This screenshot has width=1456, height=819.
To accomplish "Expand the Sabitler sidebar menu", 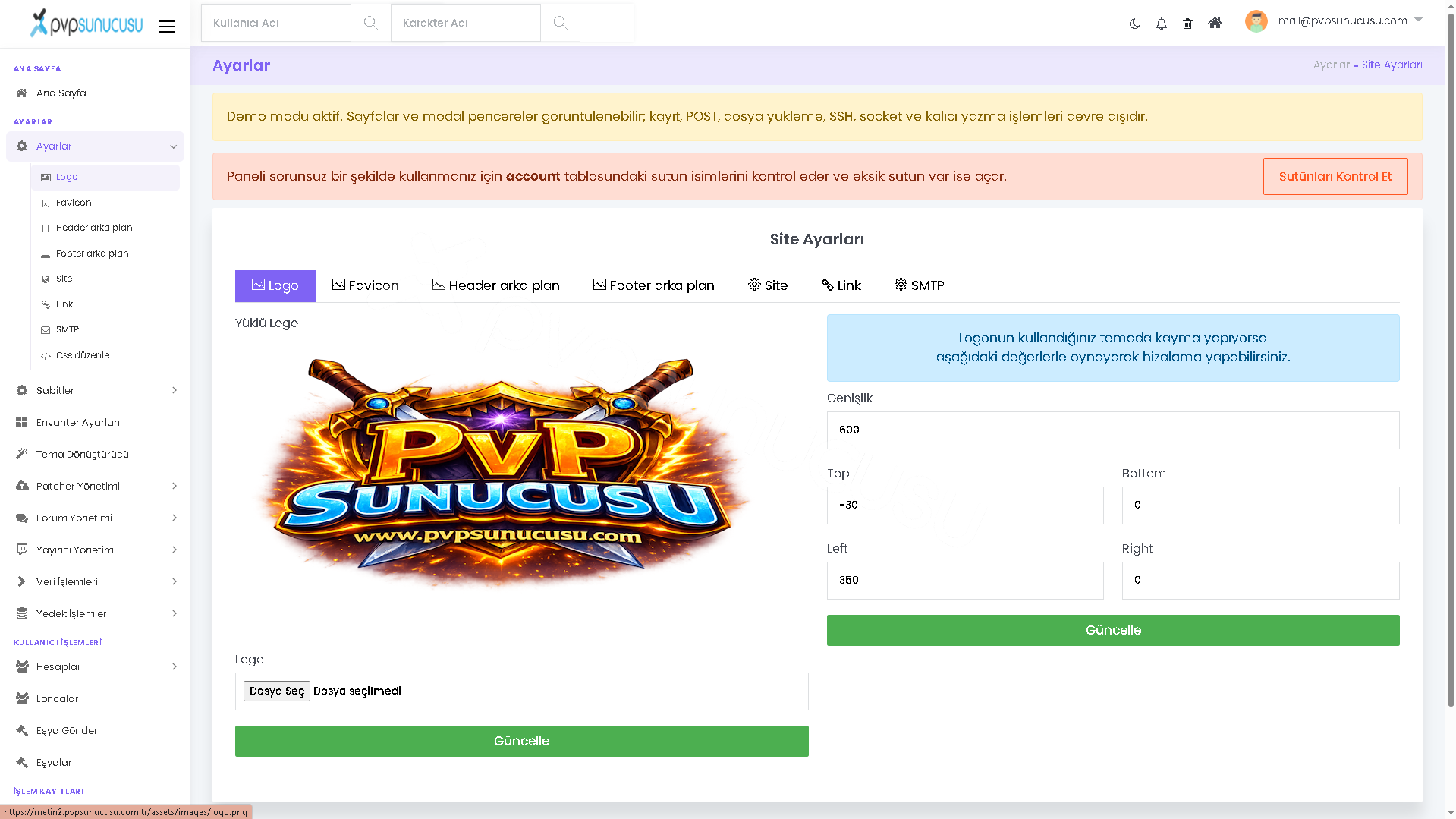I will click(x=95, y=390).
